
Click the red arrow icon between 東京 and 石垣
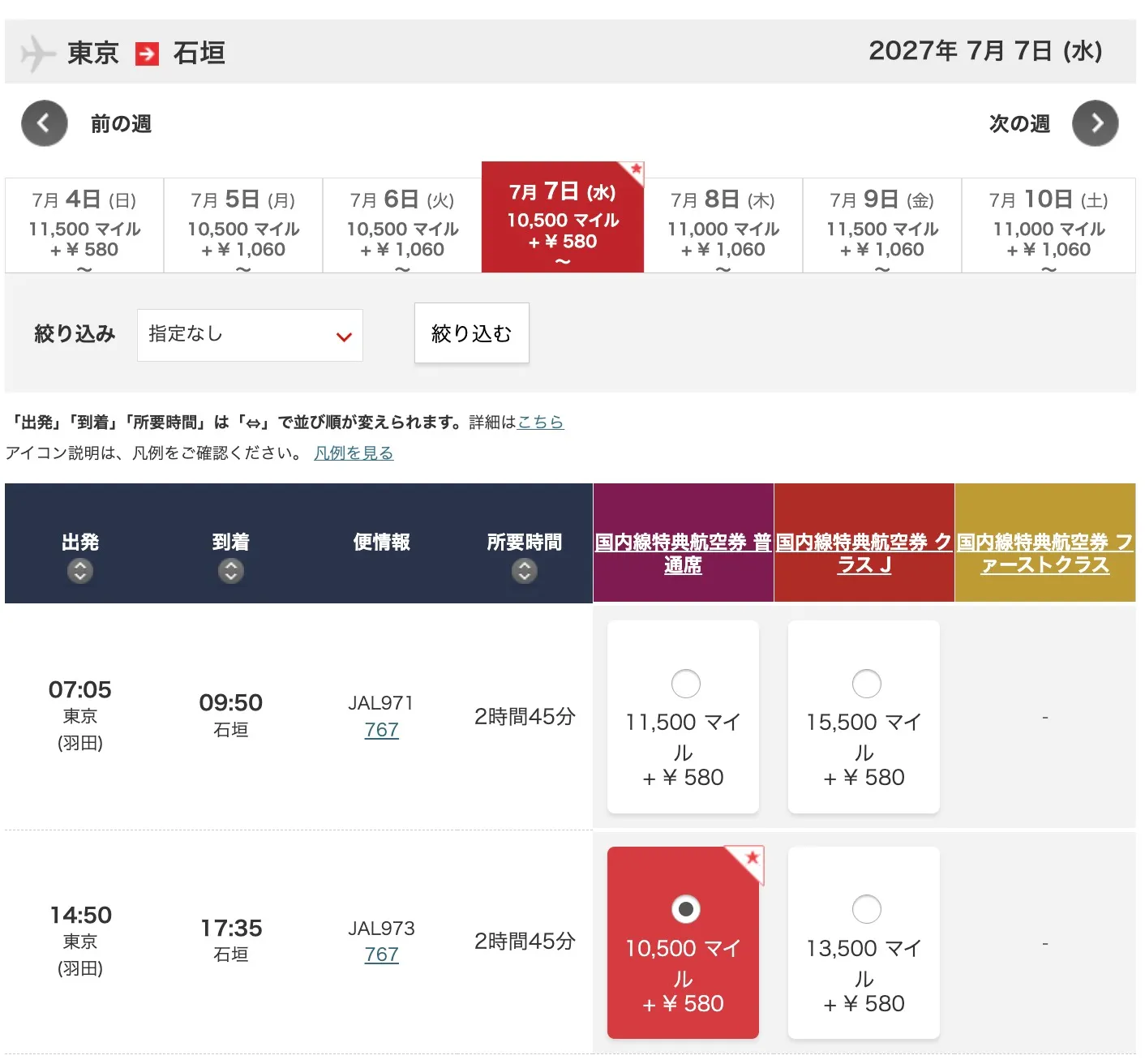147,54
